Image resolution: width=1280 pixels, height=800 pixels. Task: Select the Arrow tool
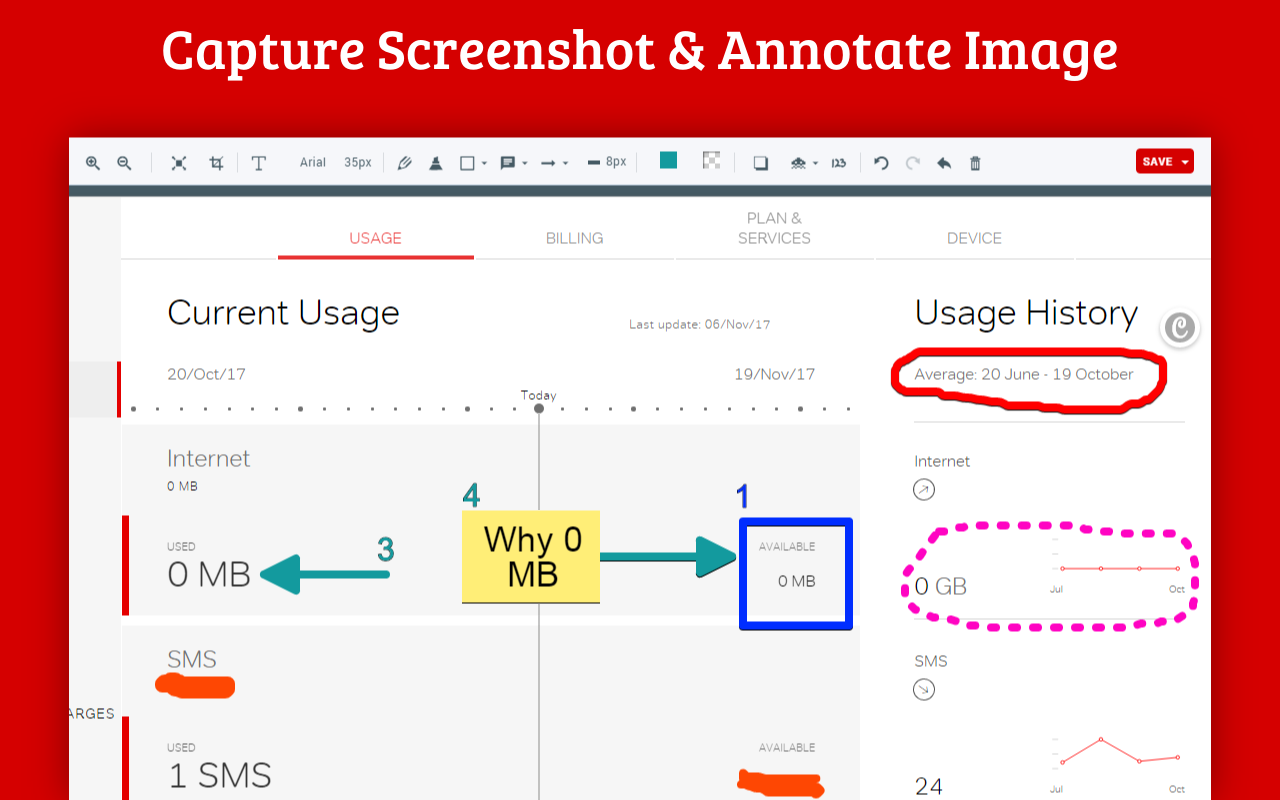coord(548,163)
